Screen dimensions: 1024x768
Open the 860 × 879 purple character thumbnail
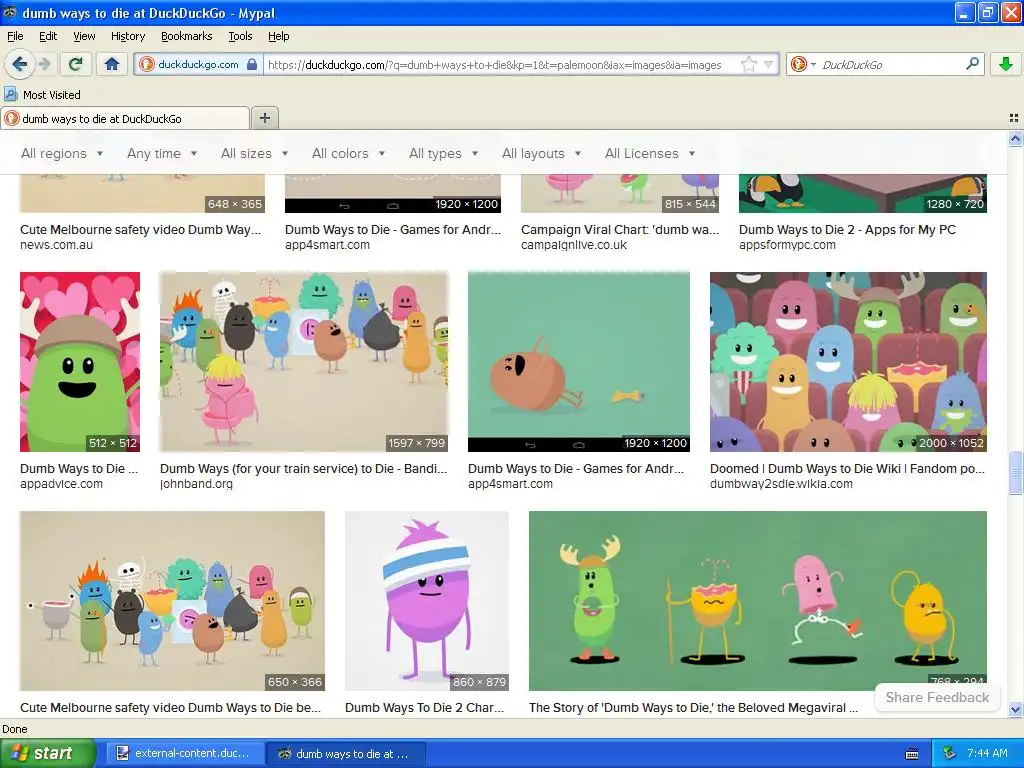coord(426,601)
